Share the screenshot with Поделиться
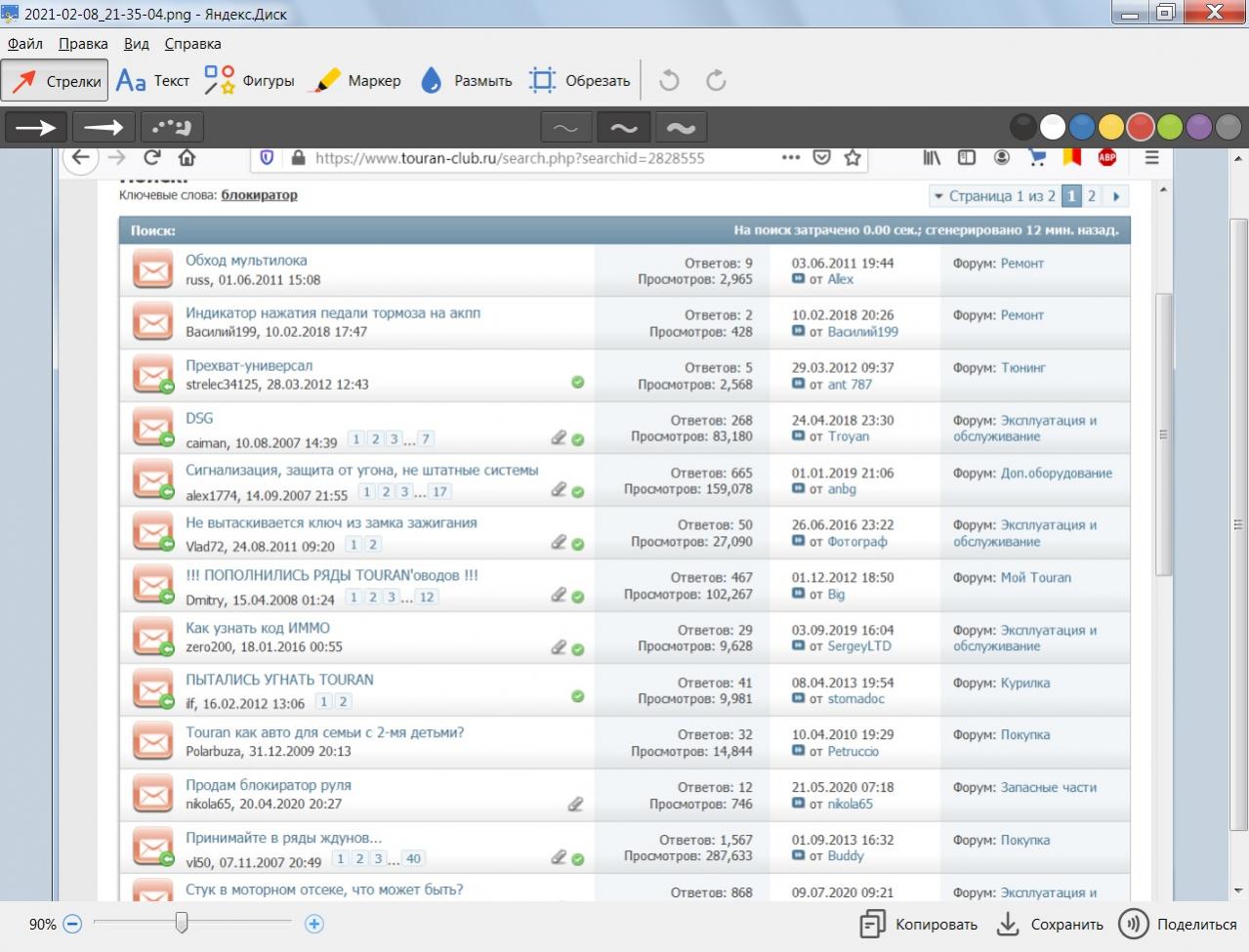Image resolution: width=1249 pixels, height=952 pixels. pyautogui.click(x=1178, y=925)
